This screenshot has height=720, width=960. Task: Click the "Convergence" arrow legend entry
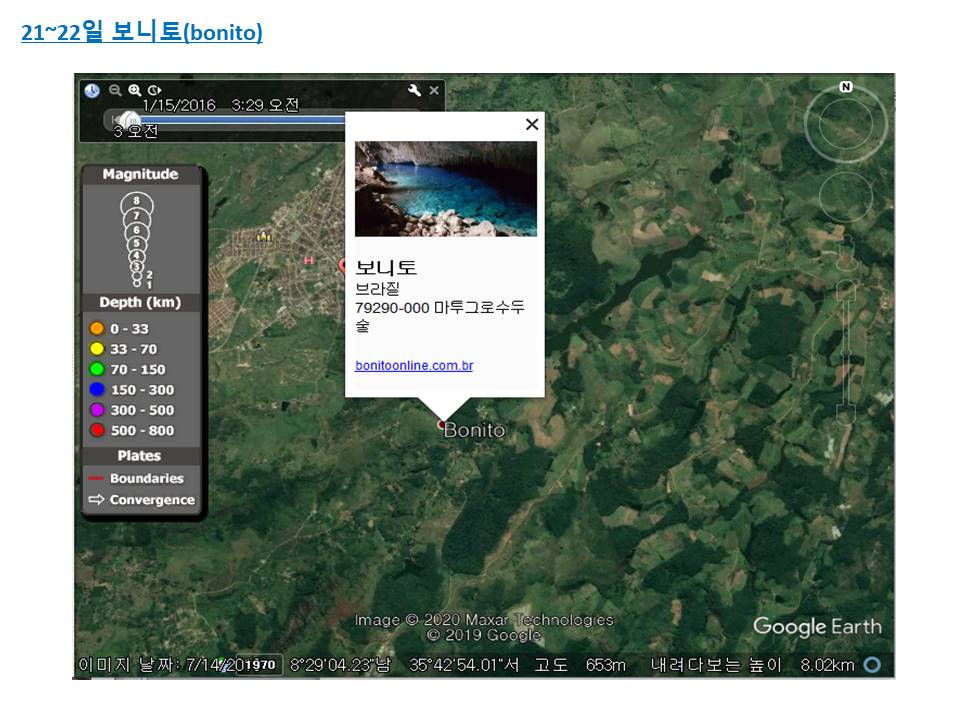pos(142,500)
